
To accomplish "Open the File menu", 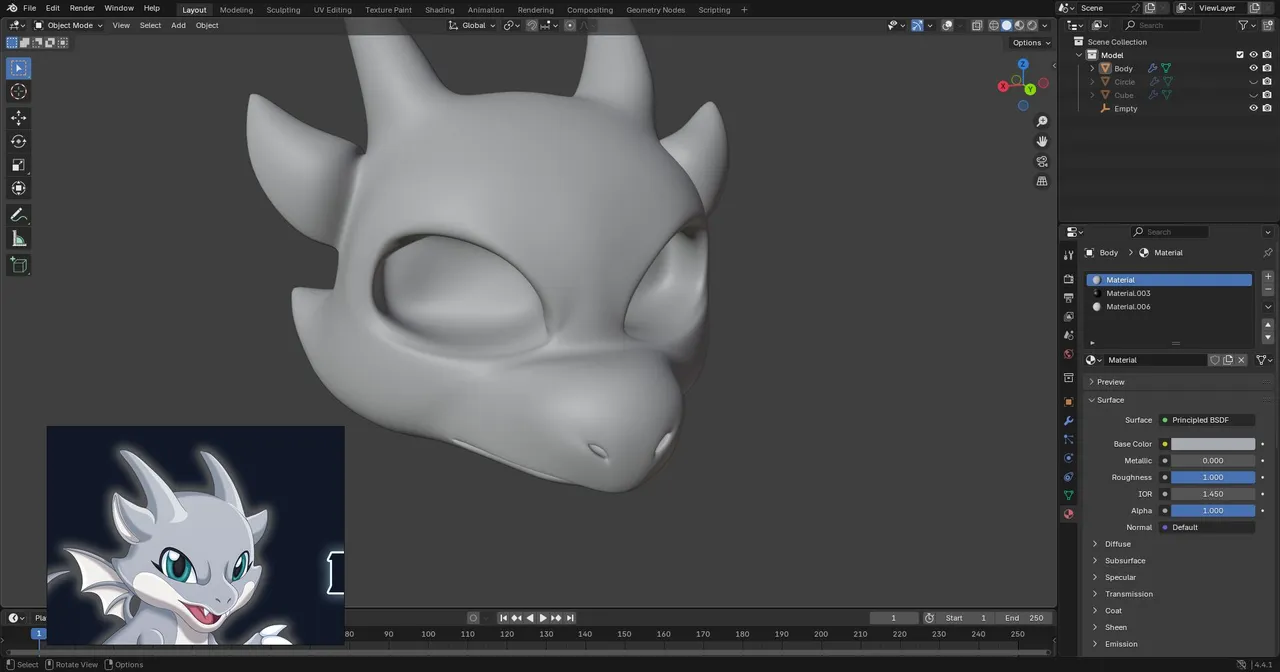I will tap(29, 8).
